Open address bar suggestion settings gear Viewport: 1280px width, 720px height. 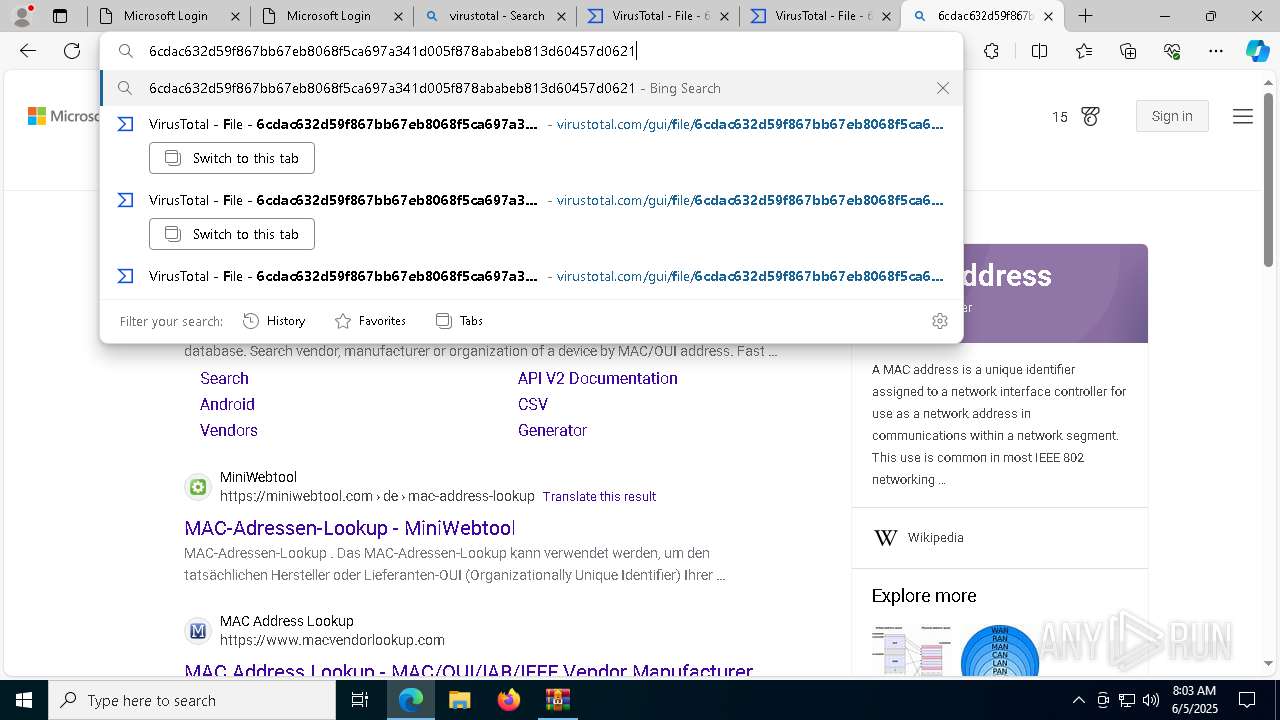tap(939, 321)
